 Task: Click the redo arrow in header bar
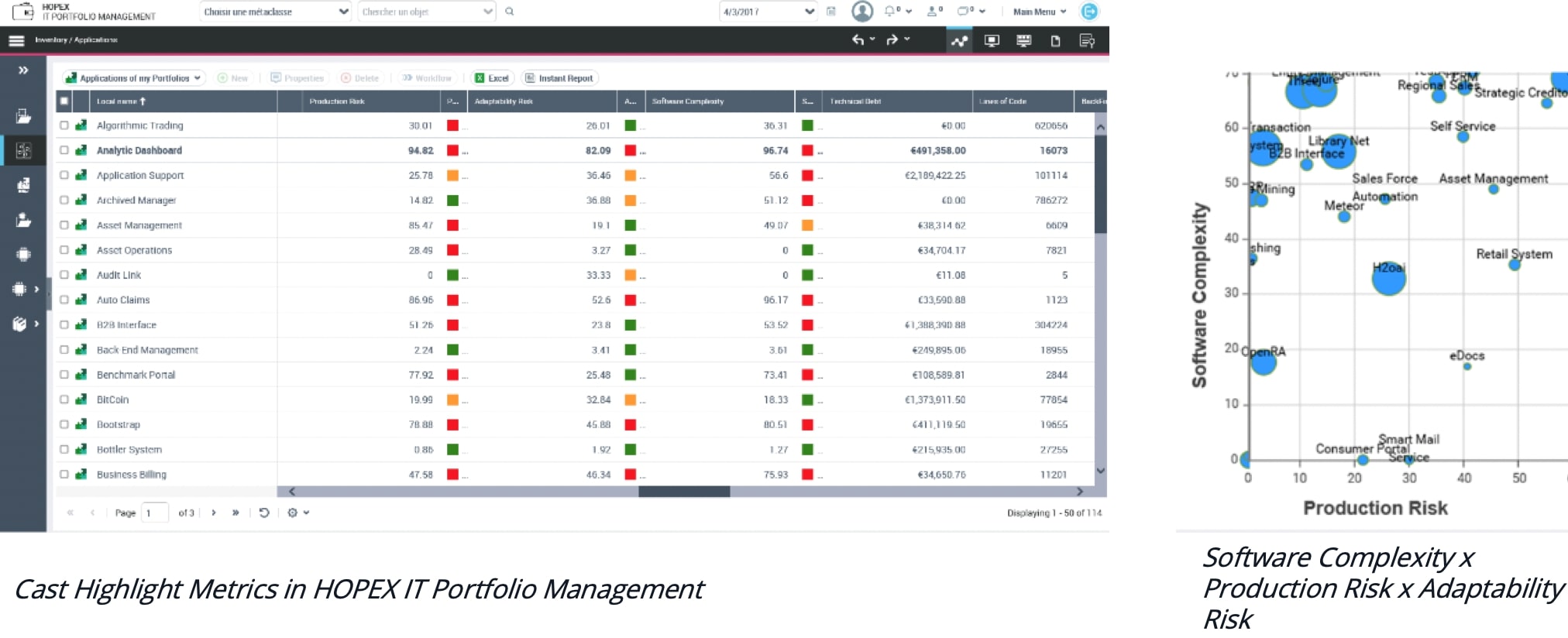click(892, 40)
